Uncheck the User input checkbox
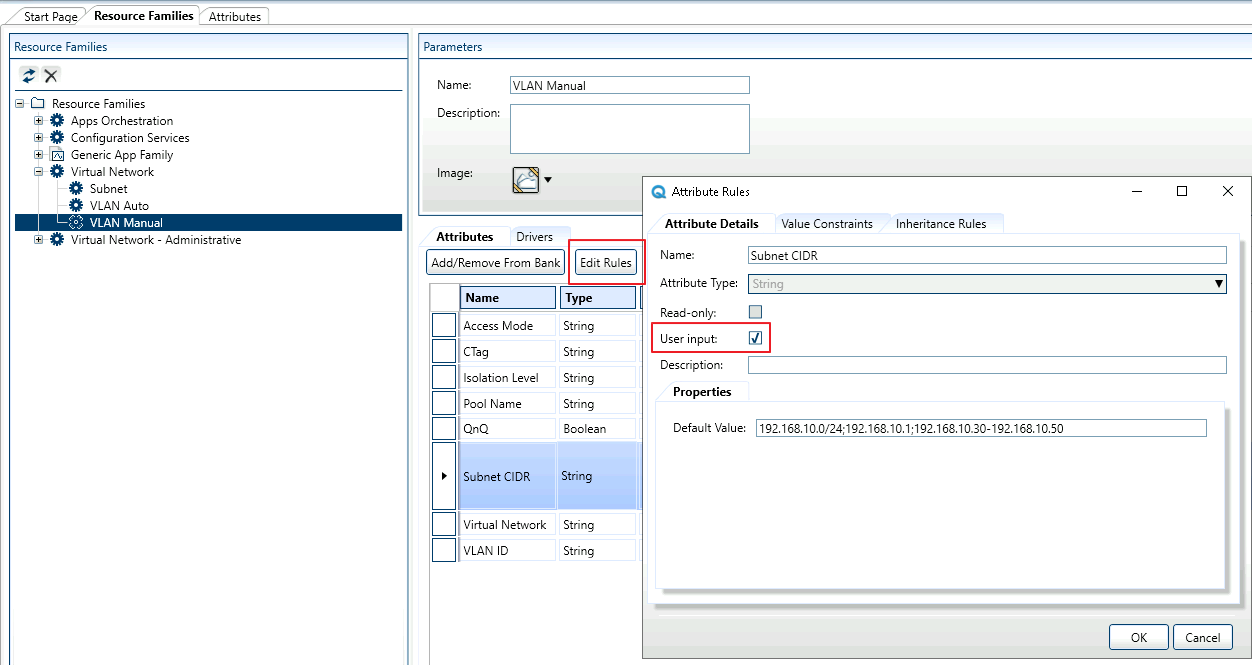 pyautogui.click(x=755, y=339)
